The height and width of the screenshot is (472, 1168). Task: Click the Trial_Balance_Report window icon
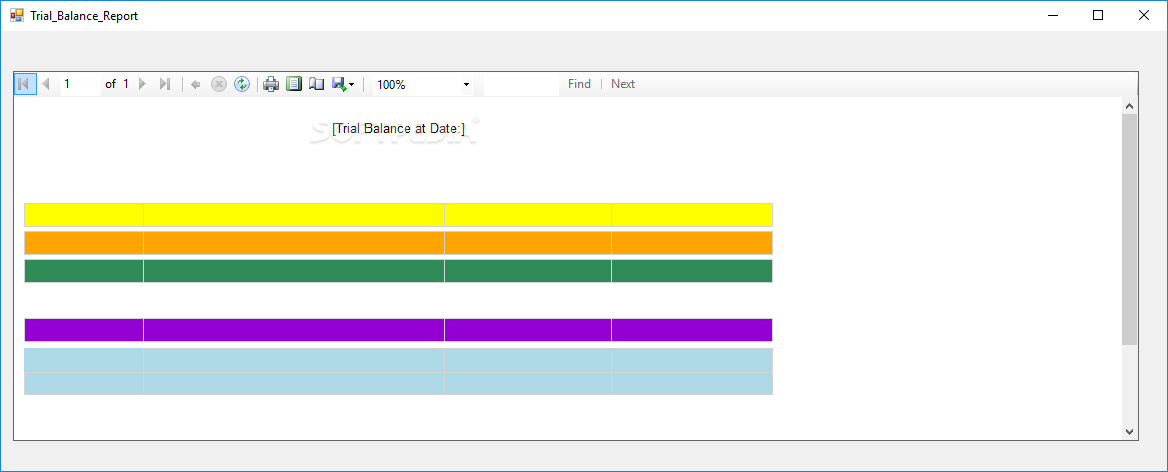[x=16, y=15]
